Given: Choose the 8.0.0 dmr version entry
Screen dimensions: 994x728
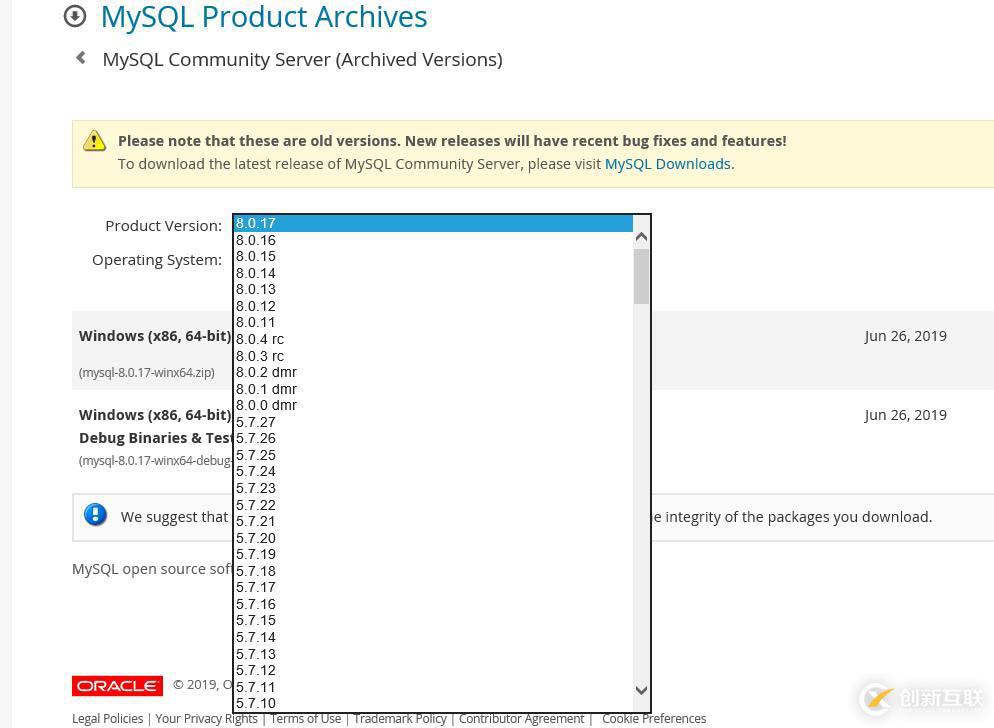Looking at the screenshot, I should [266, 405].
